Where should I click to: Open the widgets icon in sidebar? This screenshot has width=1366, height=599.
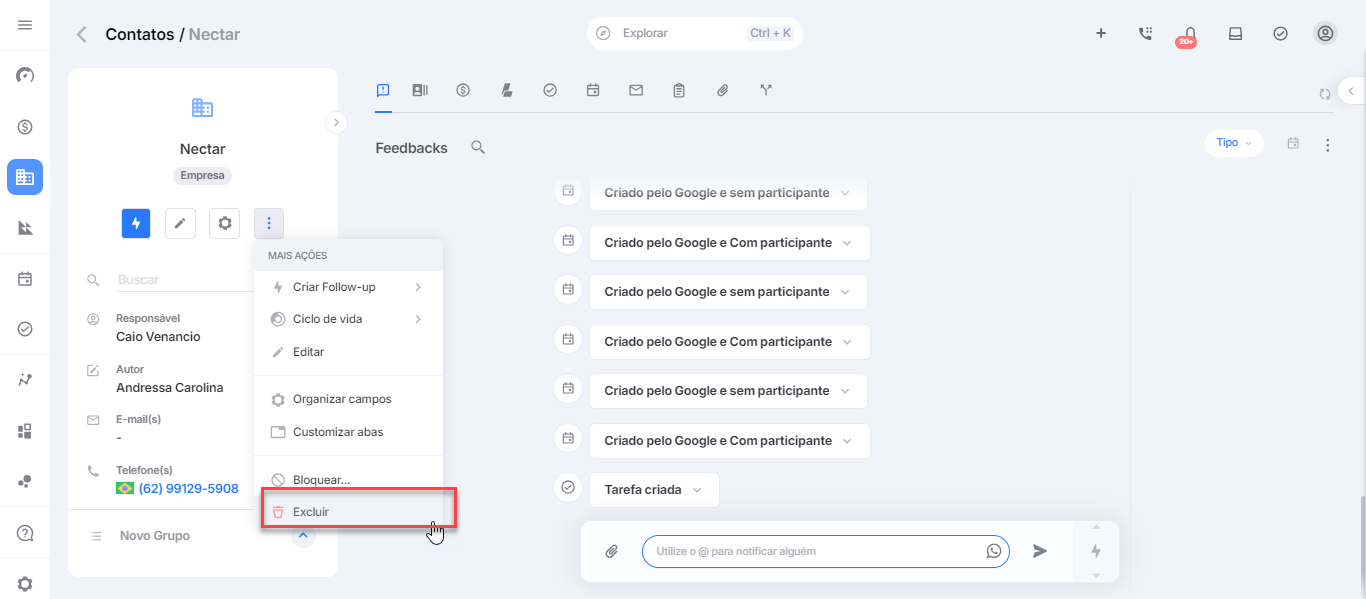click(25, 431)
